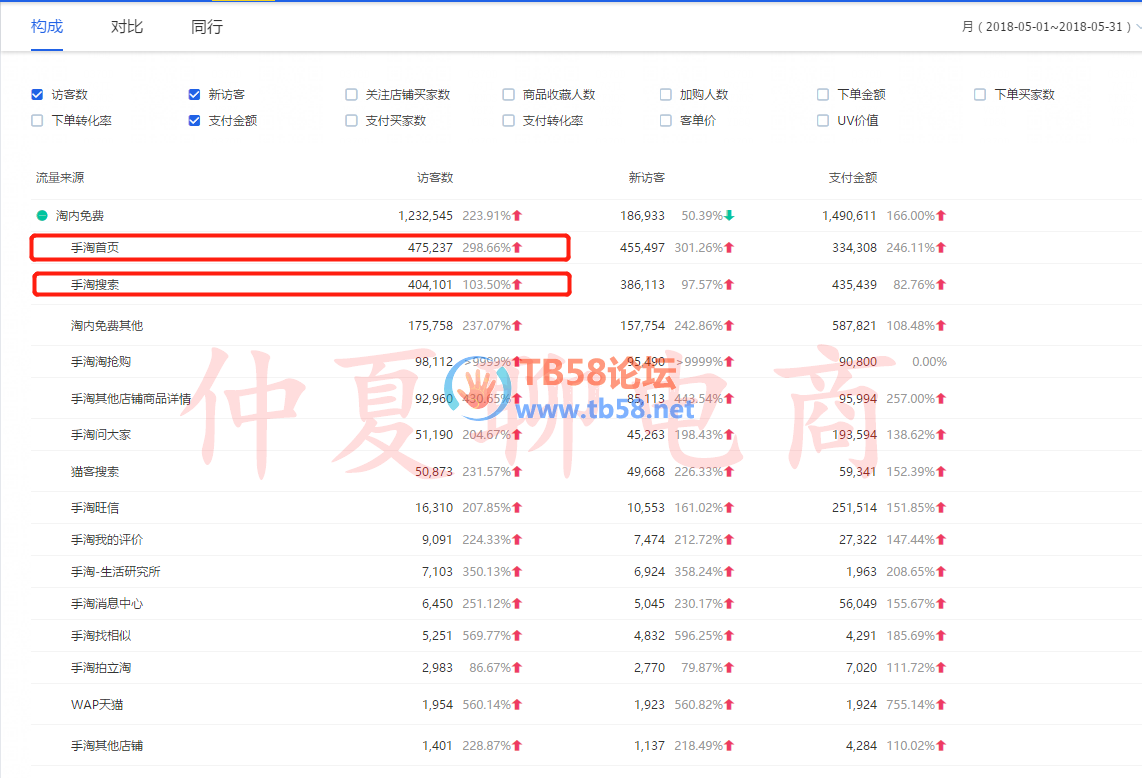Select the WAP天猫 traffic source row

pyautogui.click(x=97, y=705)
